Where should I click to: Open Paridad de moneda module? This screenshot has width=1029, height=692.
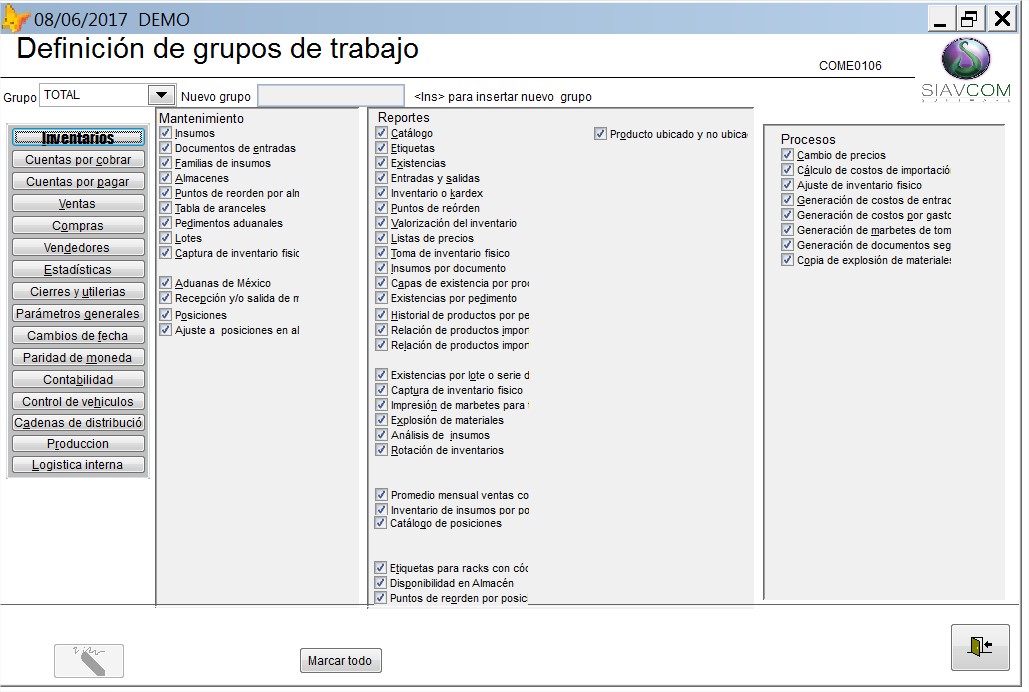[x=78, y=358]
